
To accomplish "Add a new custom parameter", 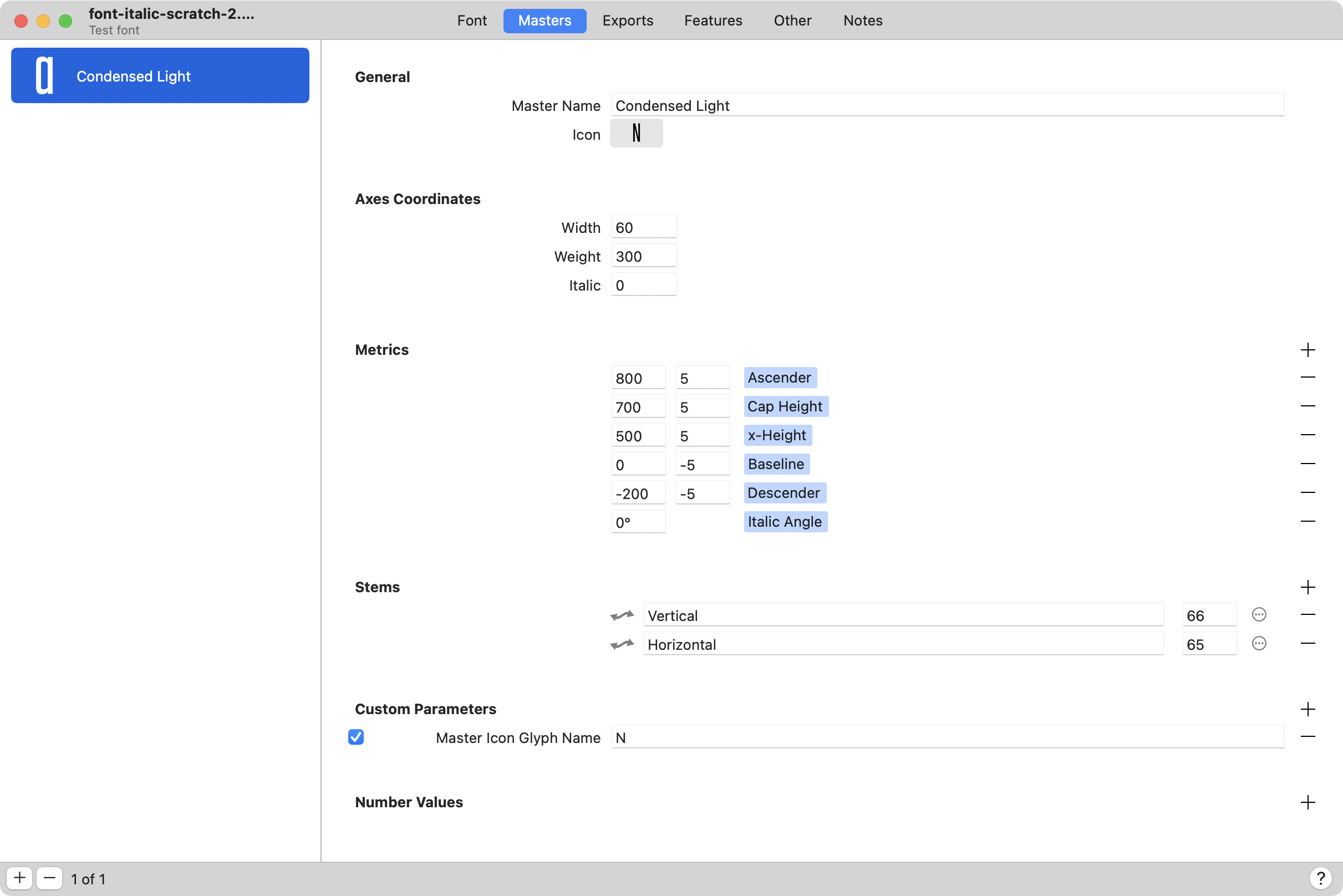I will coord(1308,709).
